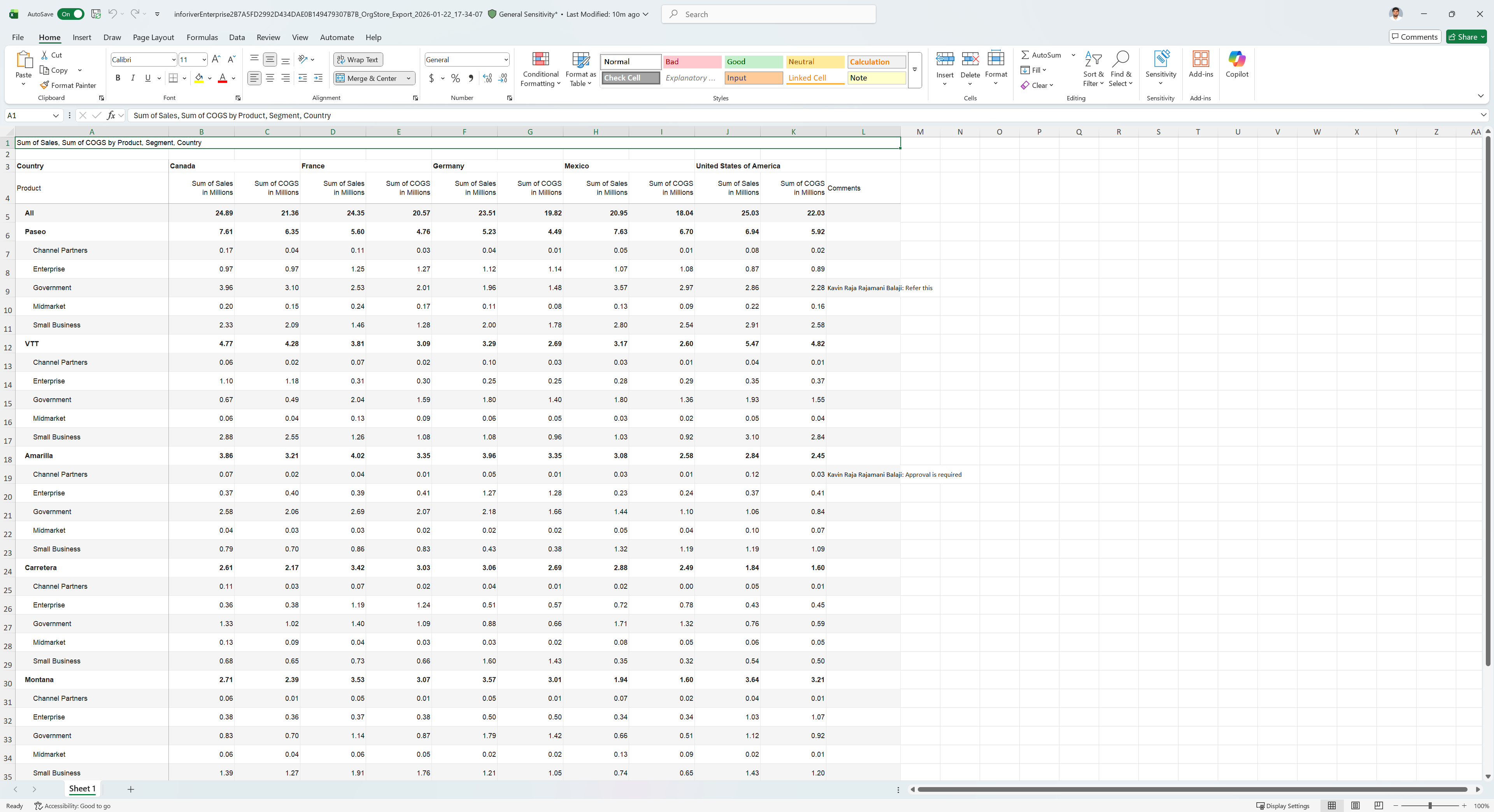Click the Insert Function fx icon
Viewport: 1494px width, 812px height.
coord(111,115)
